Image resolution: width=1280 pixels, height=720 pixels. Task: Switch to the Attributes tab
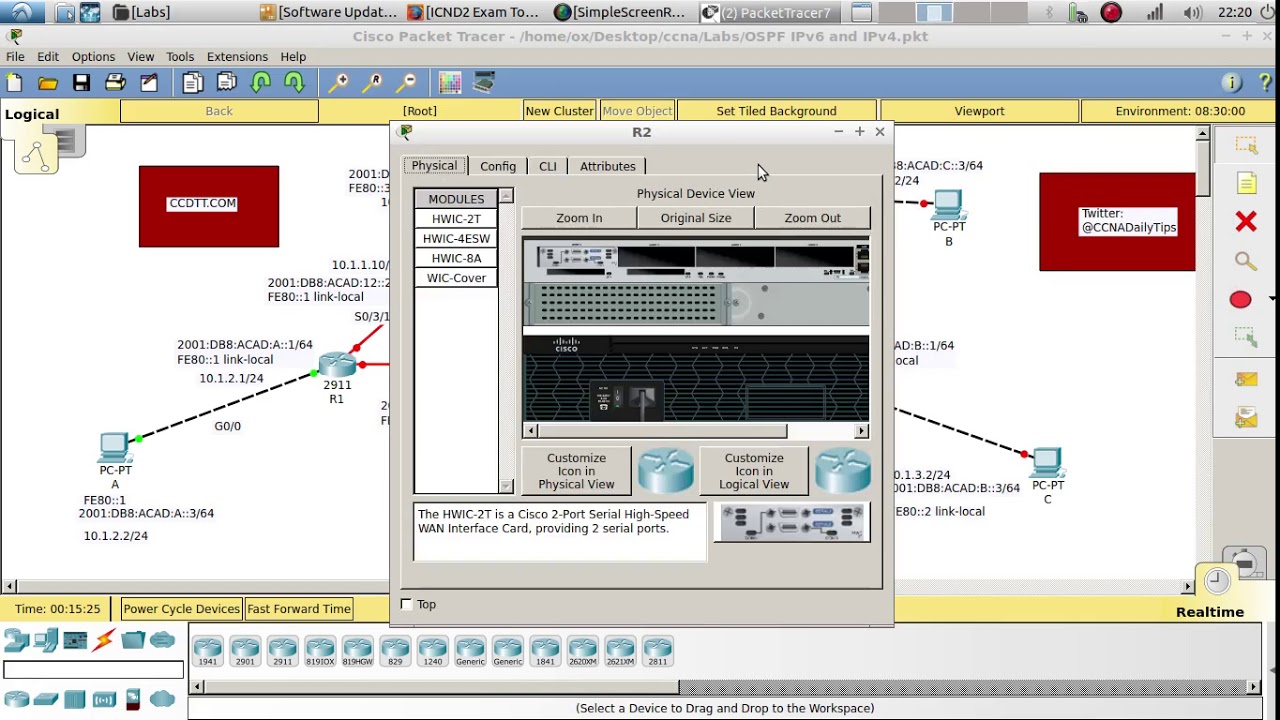point(608,166)
